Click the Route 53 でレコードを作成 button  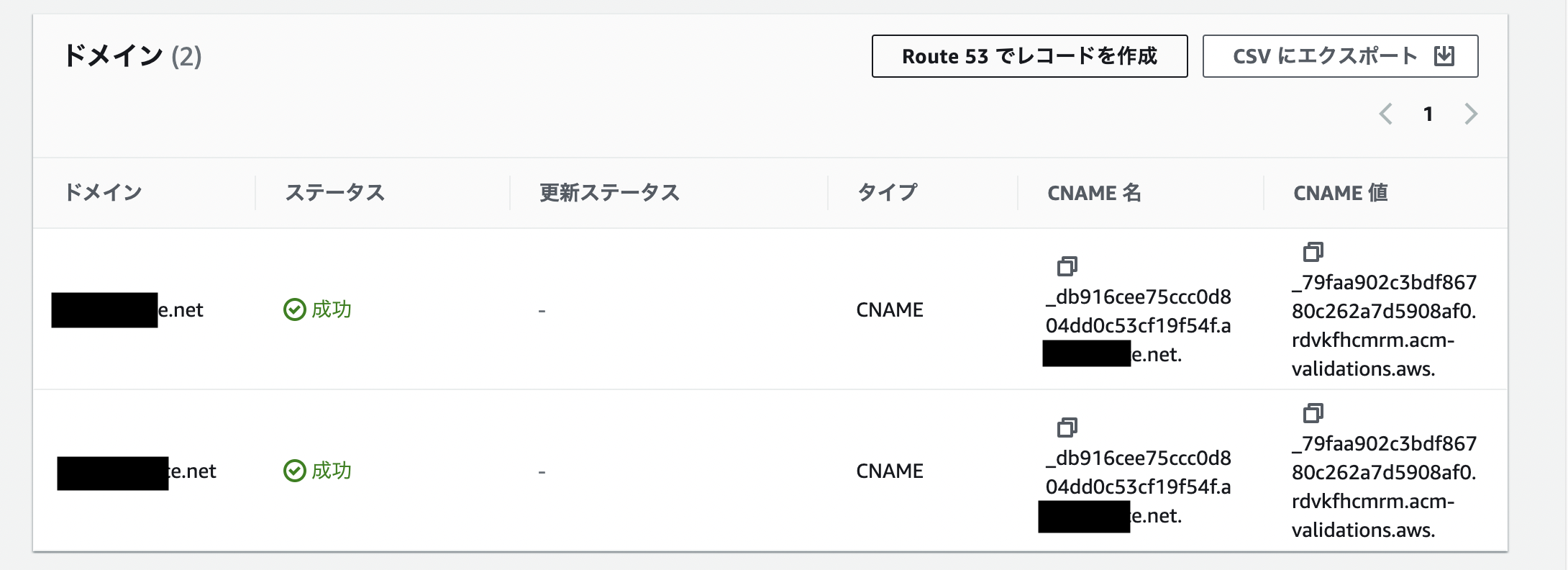click(1029, 55)
